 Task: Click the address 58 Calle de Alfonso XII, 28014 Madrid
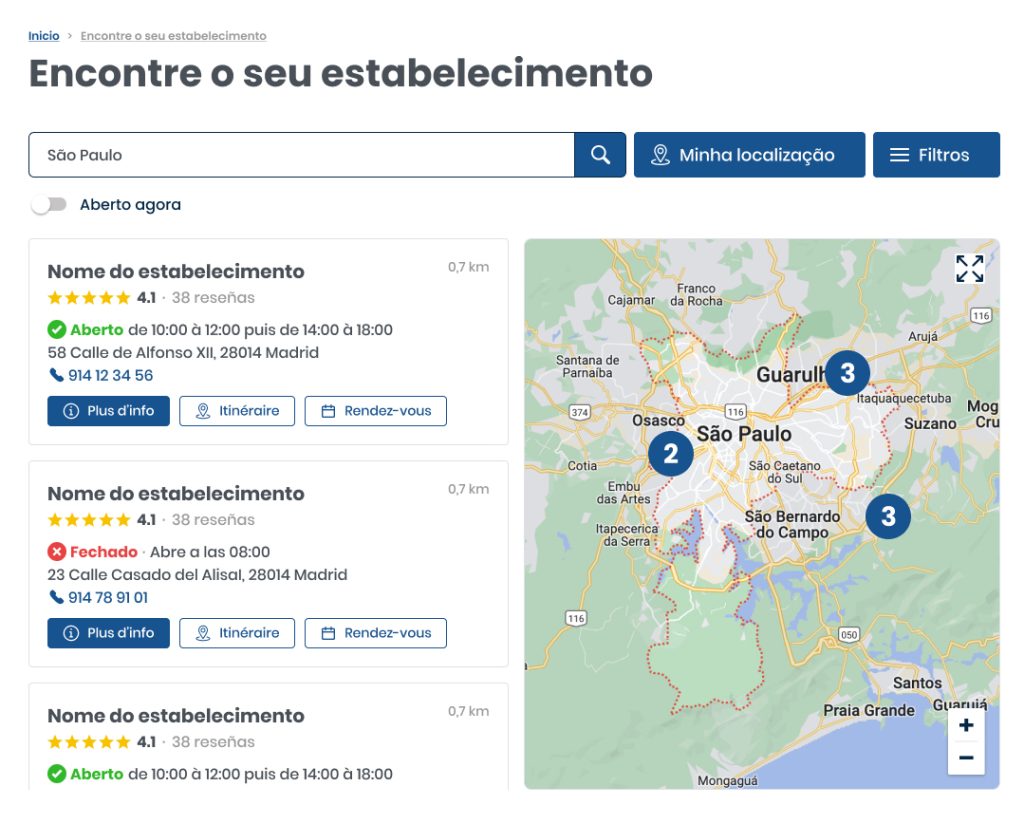click(x=184, y=353)
